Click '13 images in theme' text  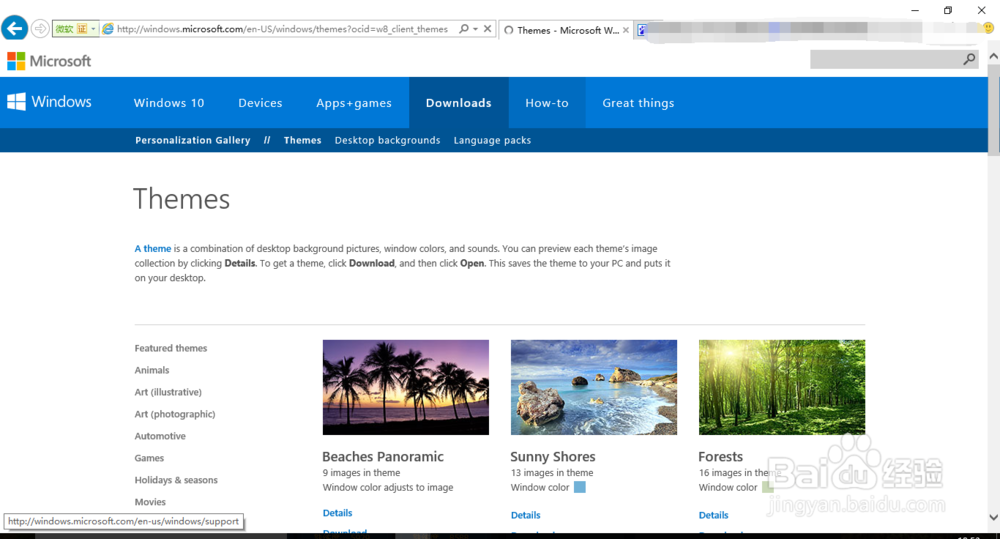pyautogui.click(x=552, y=473)
